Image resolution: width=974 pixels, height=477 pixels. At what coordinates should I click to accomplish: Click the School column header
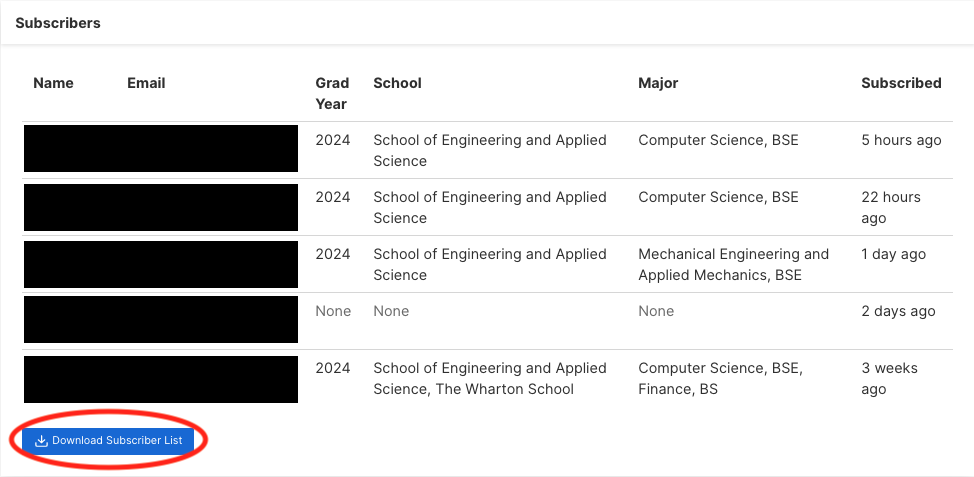[x=398, y=83]
